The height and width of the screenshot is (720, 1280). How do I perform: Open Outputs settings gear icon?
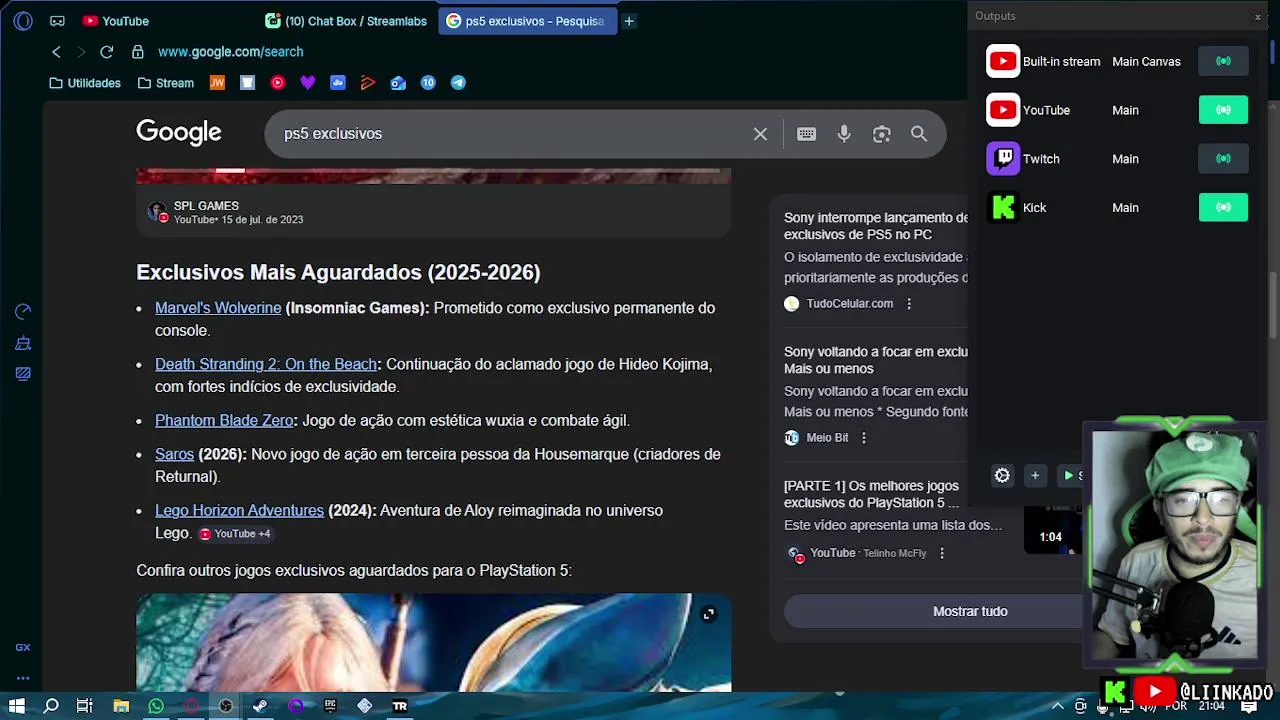[x=1002, y=476]
